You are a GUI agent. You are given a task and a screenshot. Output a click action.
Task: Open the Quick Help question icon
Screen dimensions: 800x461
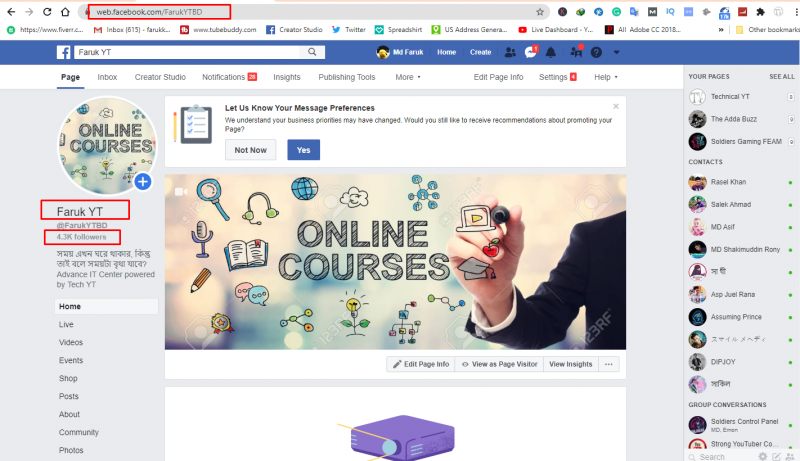pyautogui.click(x=596, y=52)
